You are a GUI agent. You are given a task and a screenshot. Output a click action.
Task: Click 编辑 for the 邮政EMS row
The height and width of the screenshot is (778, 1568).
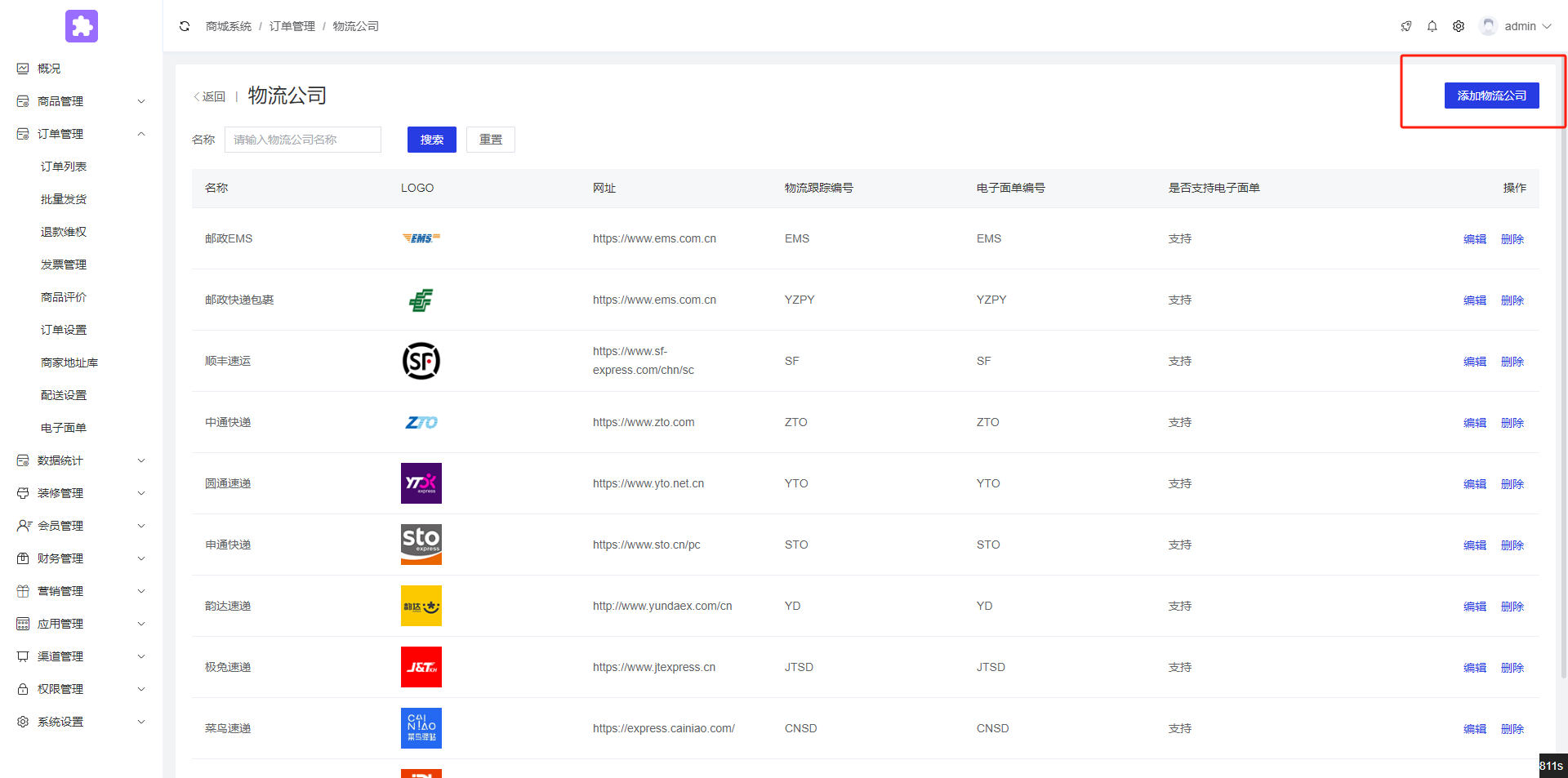click(x=1474, y=239)
